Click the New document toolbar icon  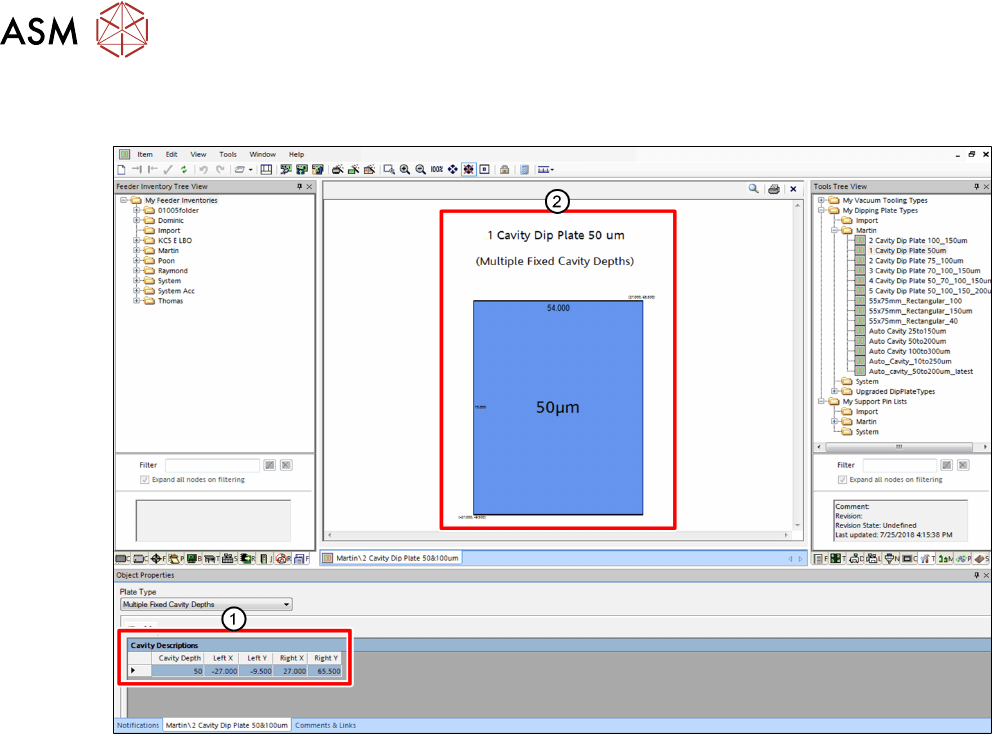(121, 170)
